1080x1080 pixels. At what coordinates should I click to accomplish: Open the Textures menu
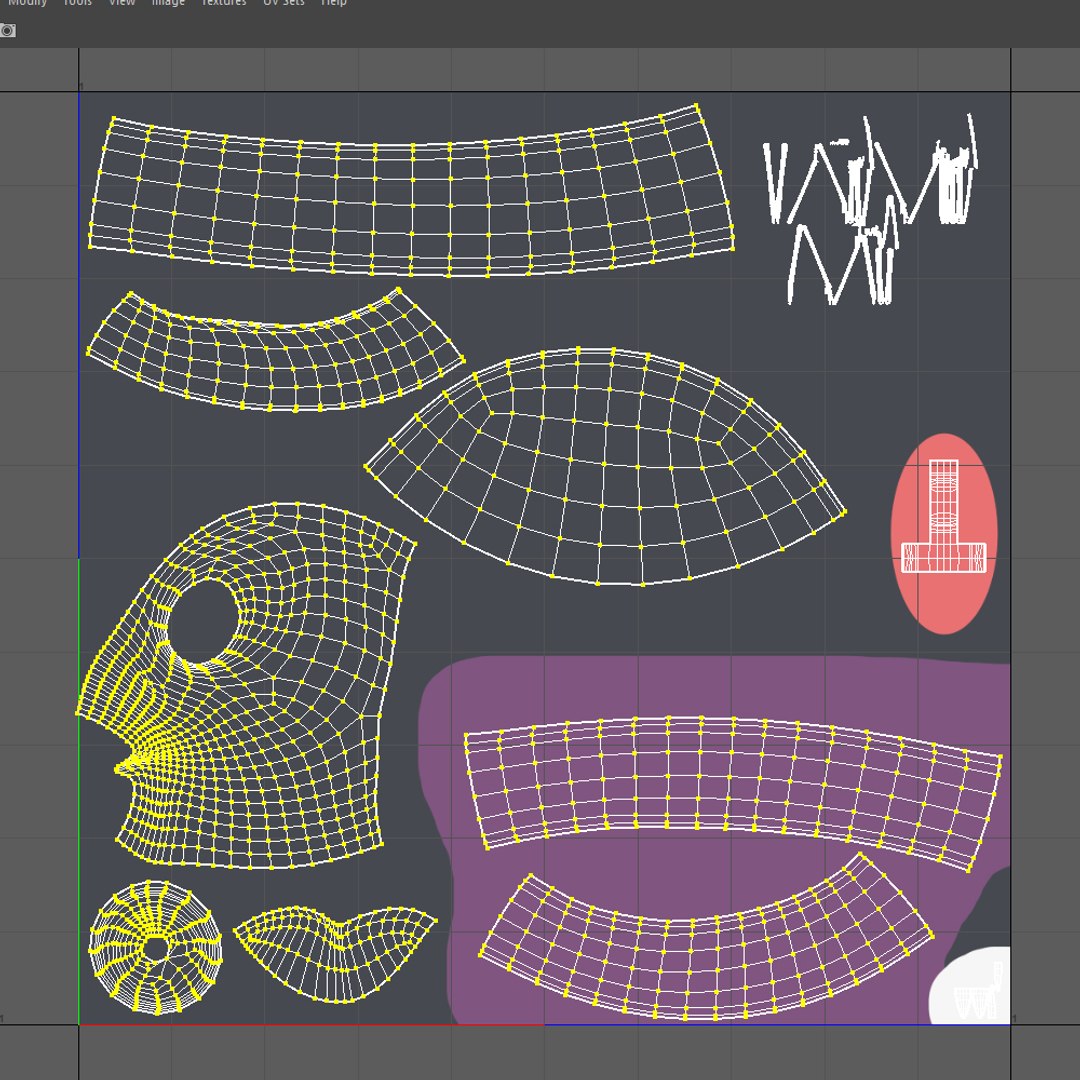[x=224, y=3]
